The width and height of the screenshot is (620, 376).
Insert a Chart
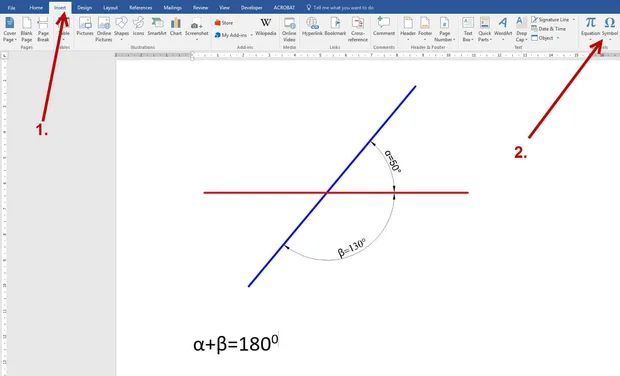(176, 27)
